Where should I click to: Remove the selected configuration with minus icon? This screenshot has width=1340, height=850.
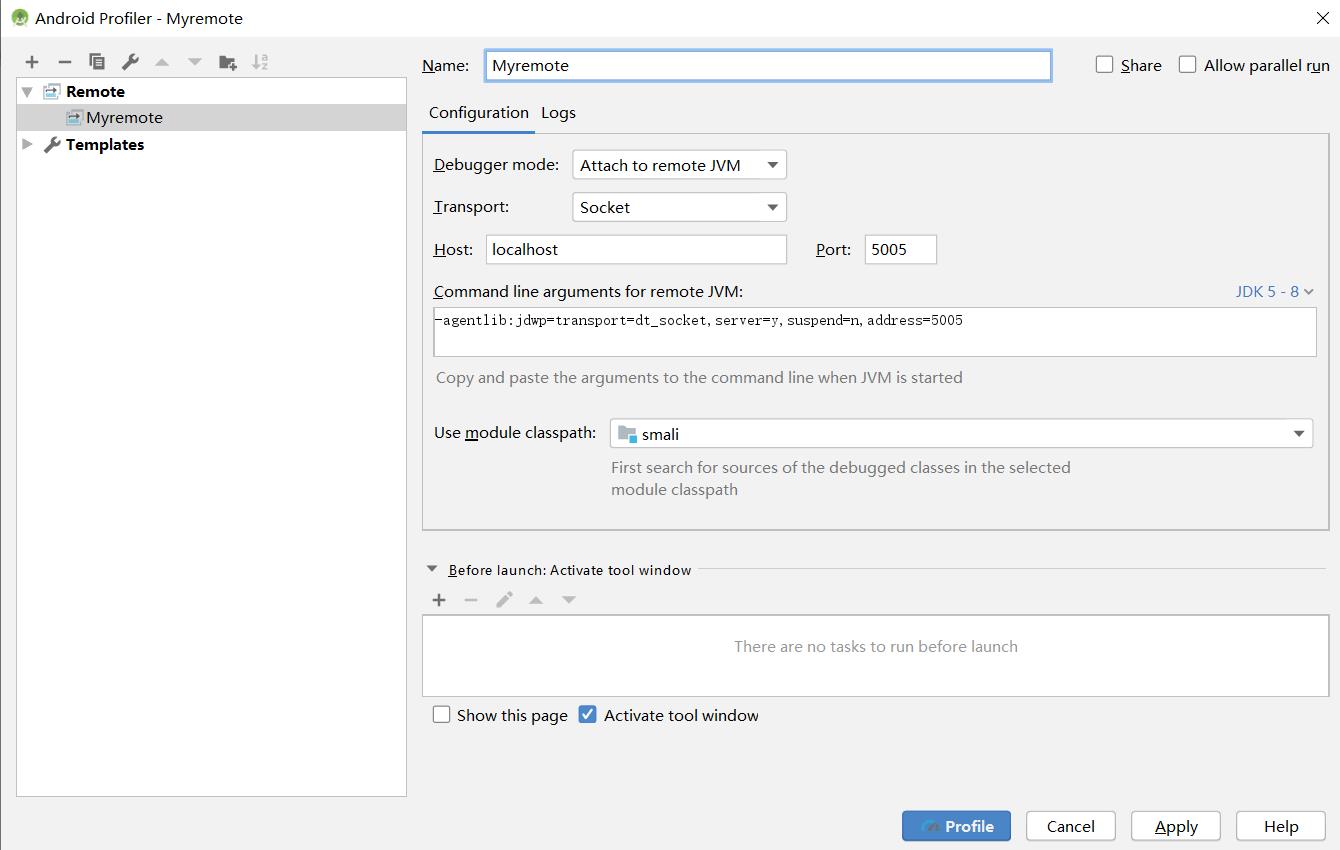(x=64, y=62)
